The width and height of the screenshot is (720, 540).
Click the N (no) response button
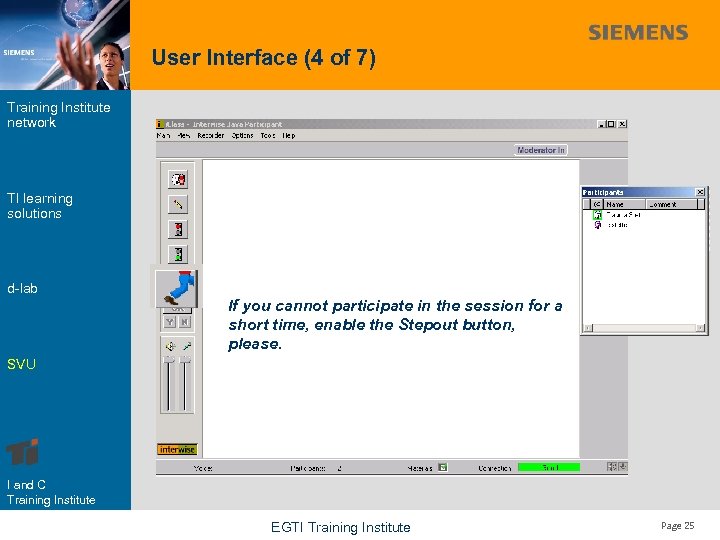click(185, 322)
